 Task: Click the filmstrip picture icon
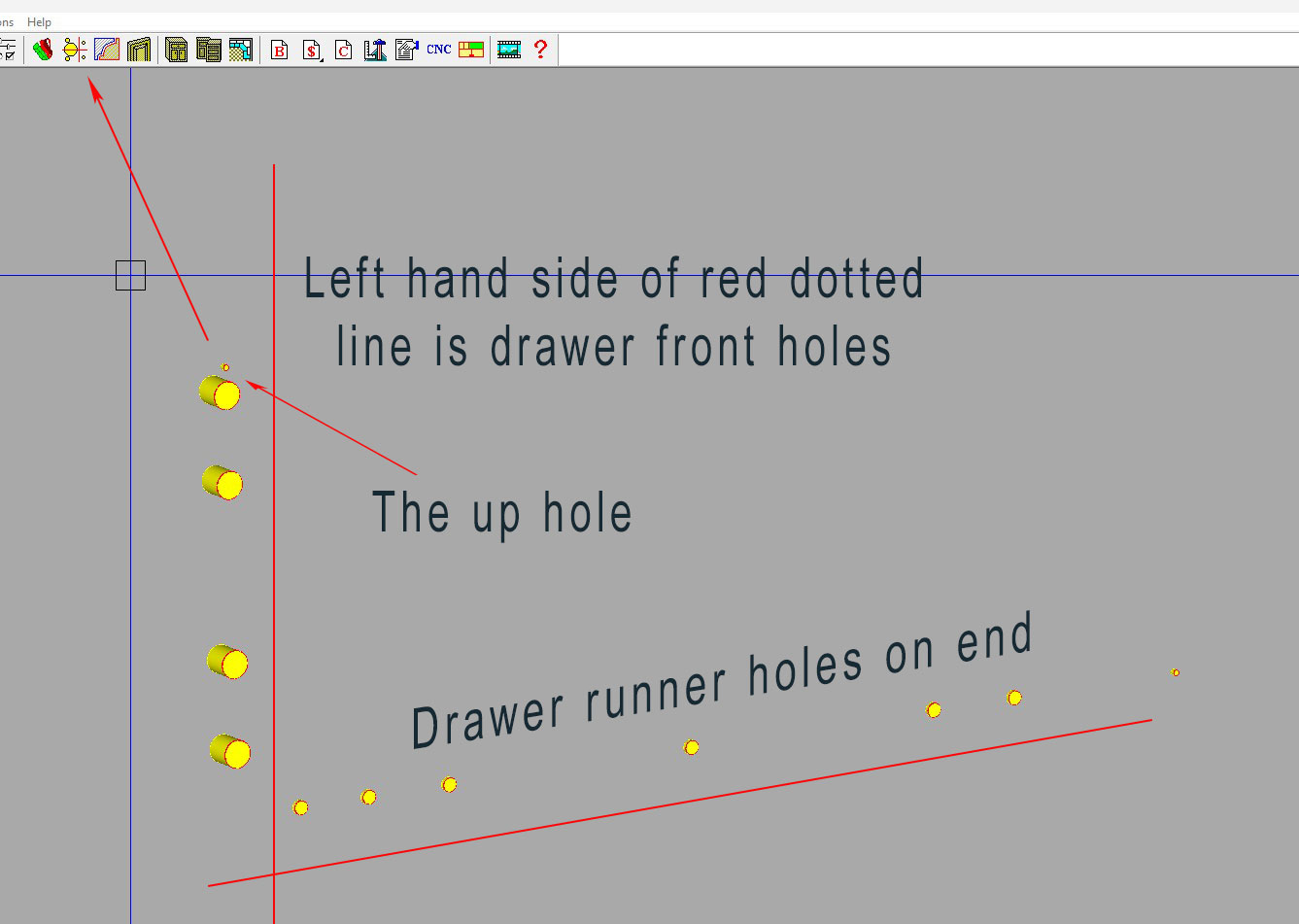(x=509, y=50)
